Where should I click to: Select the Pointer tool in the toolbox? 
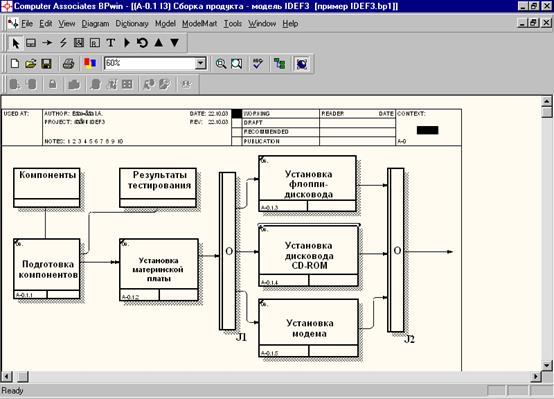point(16,43)
